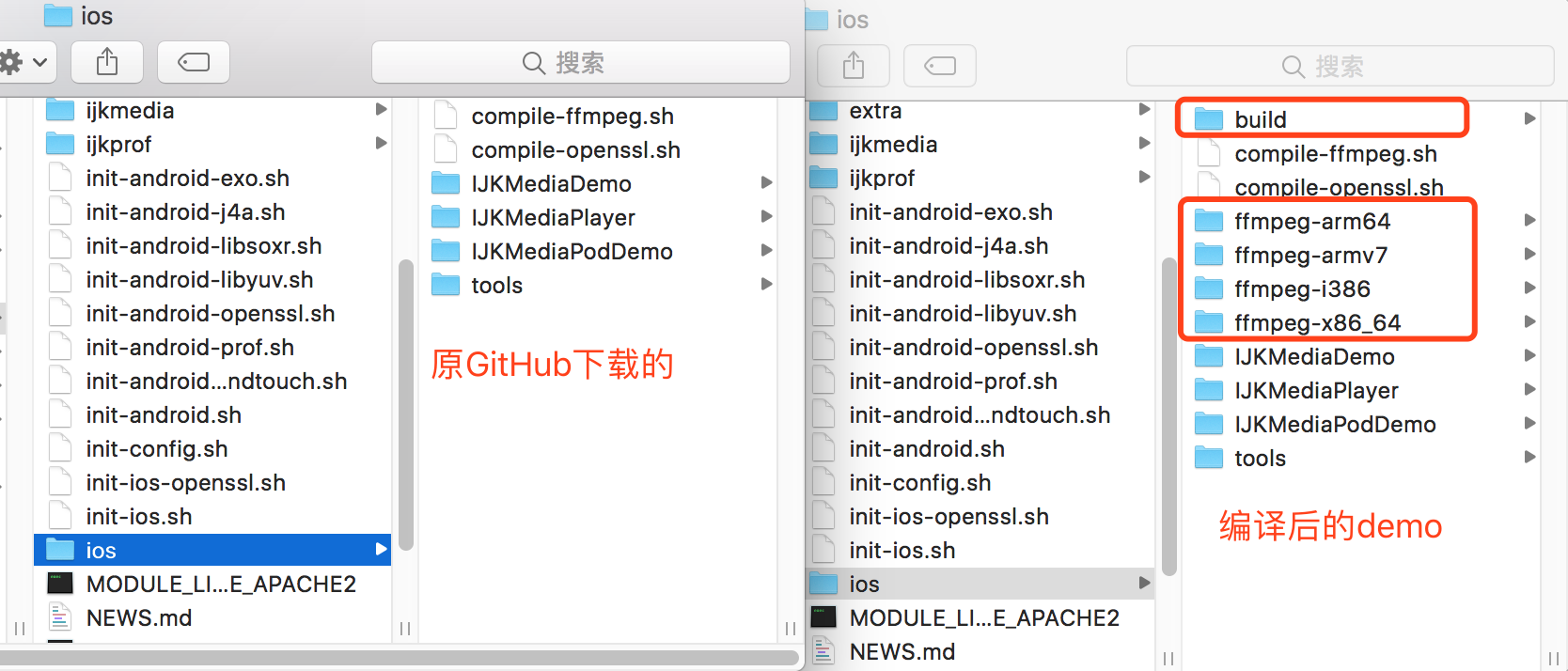Expand IJKMediaPlayer arrow in left window
1568x671 pixels.
[x=767, y=216]
